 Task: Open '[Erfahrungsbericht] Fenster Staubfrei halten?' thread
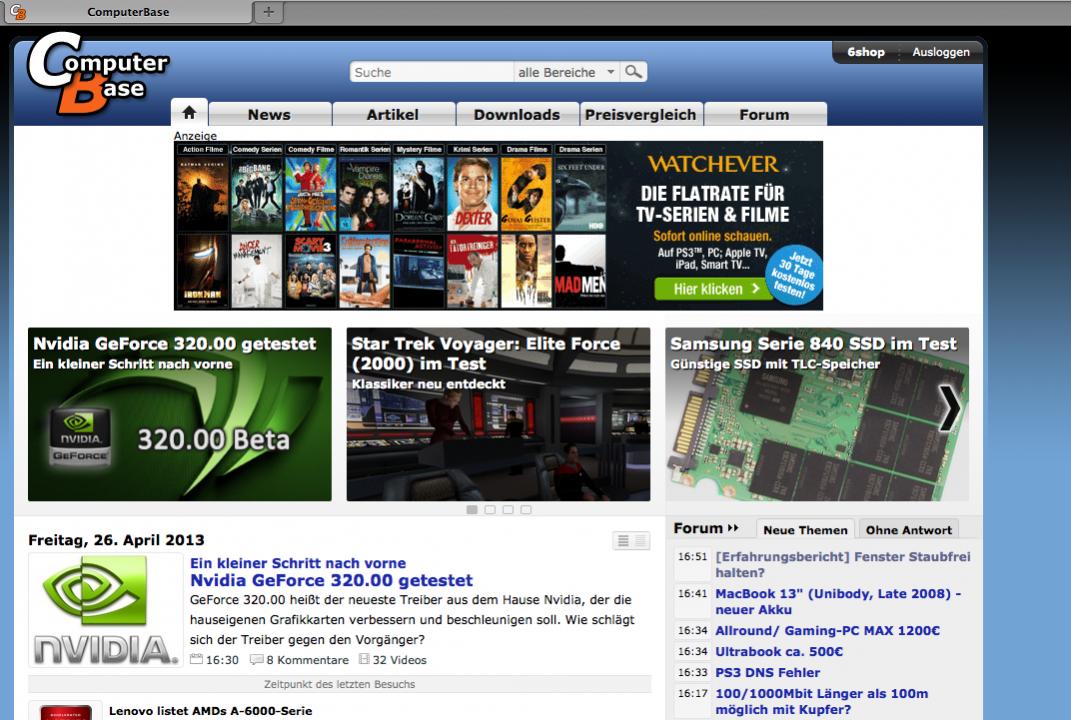click(x=843, y=564)
